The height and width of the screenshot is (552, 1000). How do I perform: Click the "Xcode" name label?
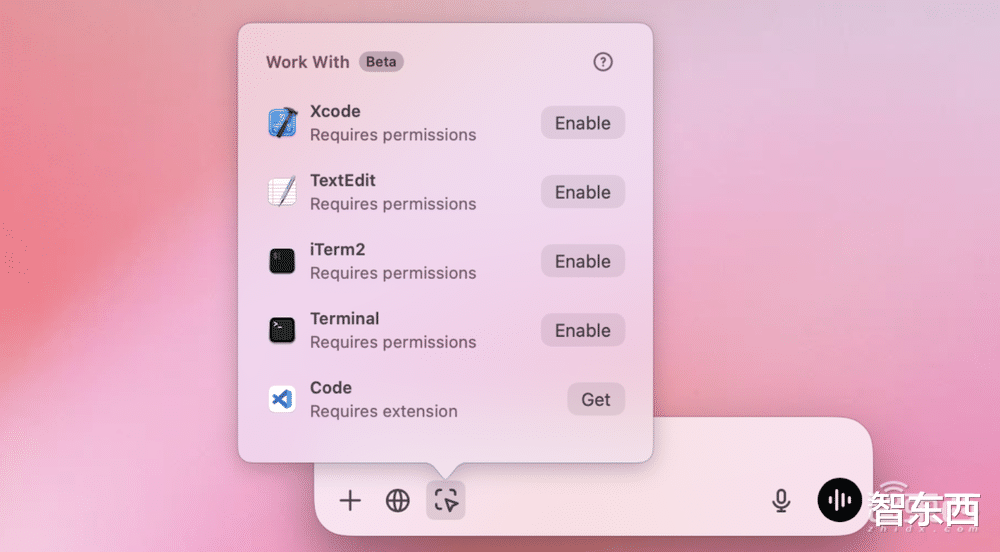click(x=335, y=111)
